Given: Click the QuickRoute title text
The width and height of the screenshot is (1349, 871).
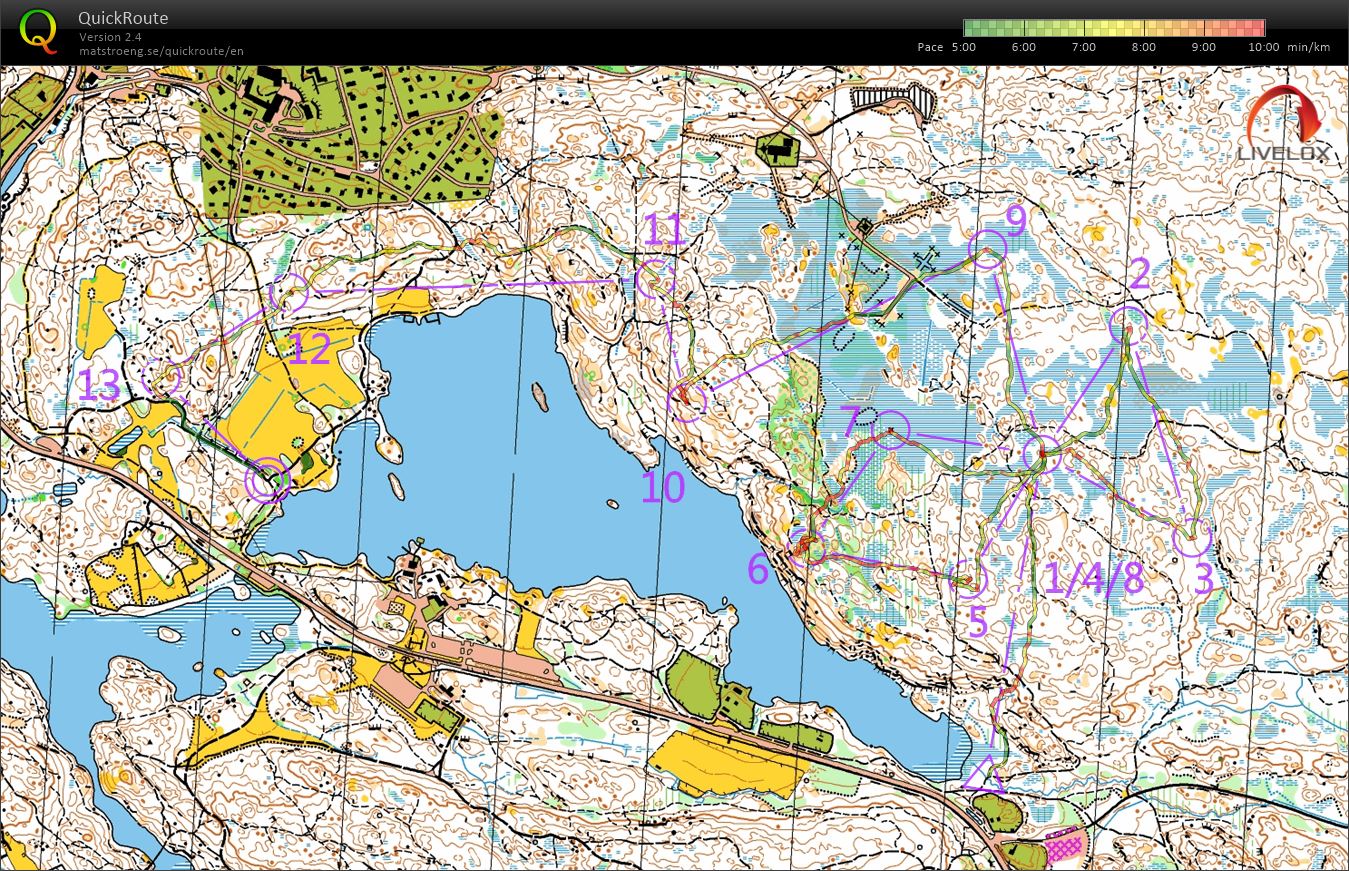Looking at the screenshot, I should 123,18.
